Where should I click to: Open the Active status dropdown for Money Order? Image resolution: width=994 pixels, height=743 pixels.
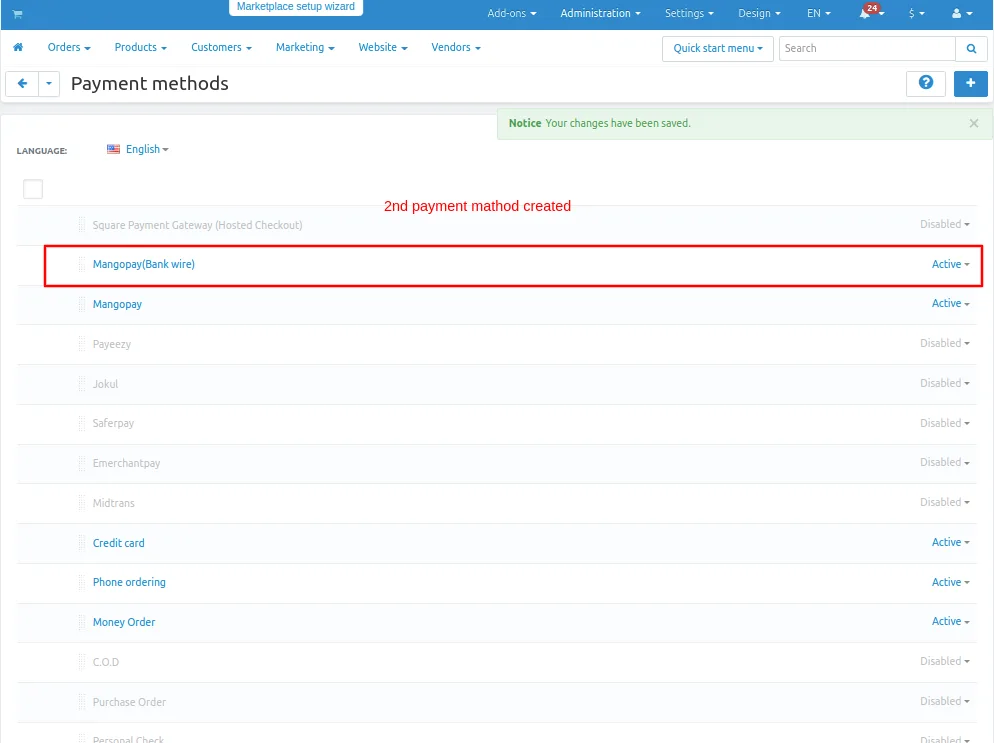[x=950, y=621]
